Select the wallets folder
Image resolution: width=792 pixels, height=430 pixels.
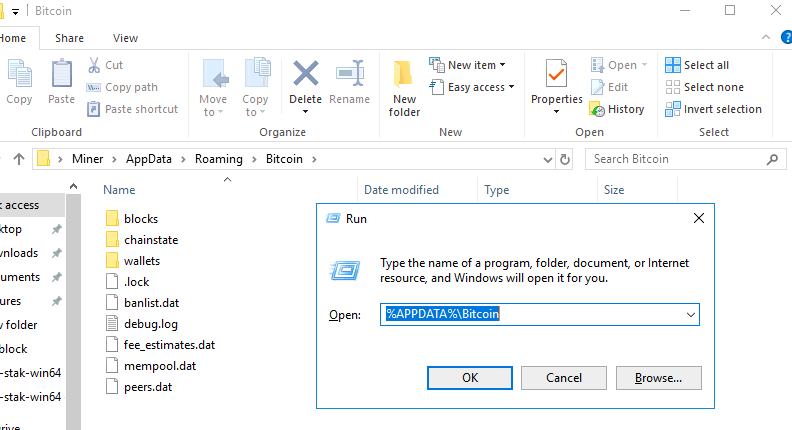(134, 261)
